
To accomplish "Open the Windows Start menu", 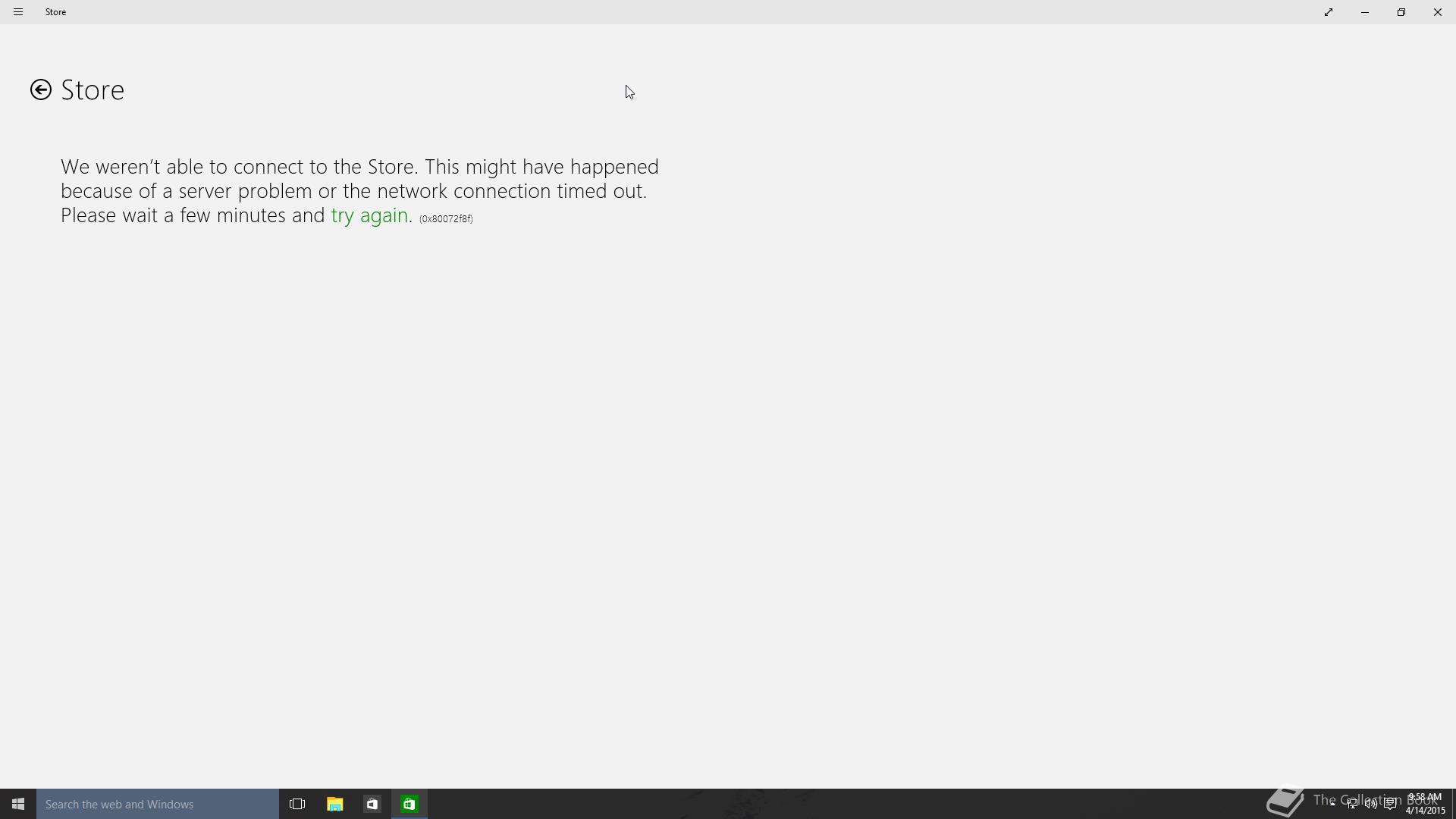I will tap(18, 804).
